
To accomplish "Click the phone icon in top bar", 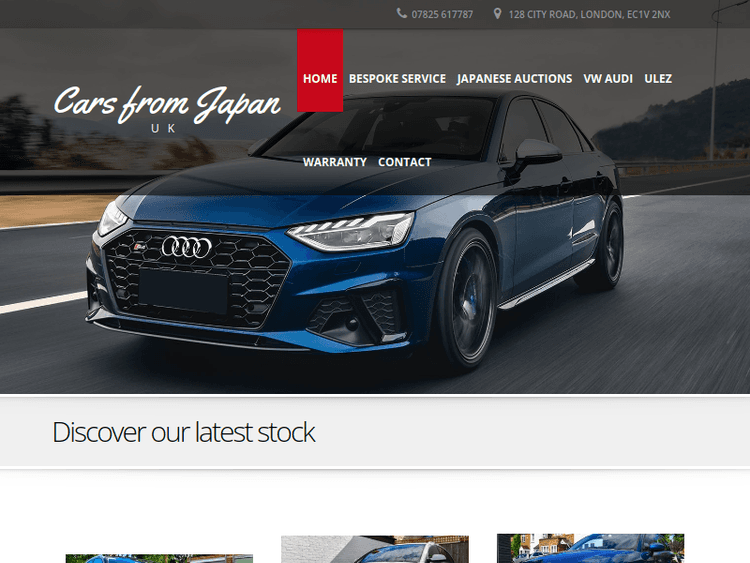I will 402,13.
